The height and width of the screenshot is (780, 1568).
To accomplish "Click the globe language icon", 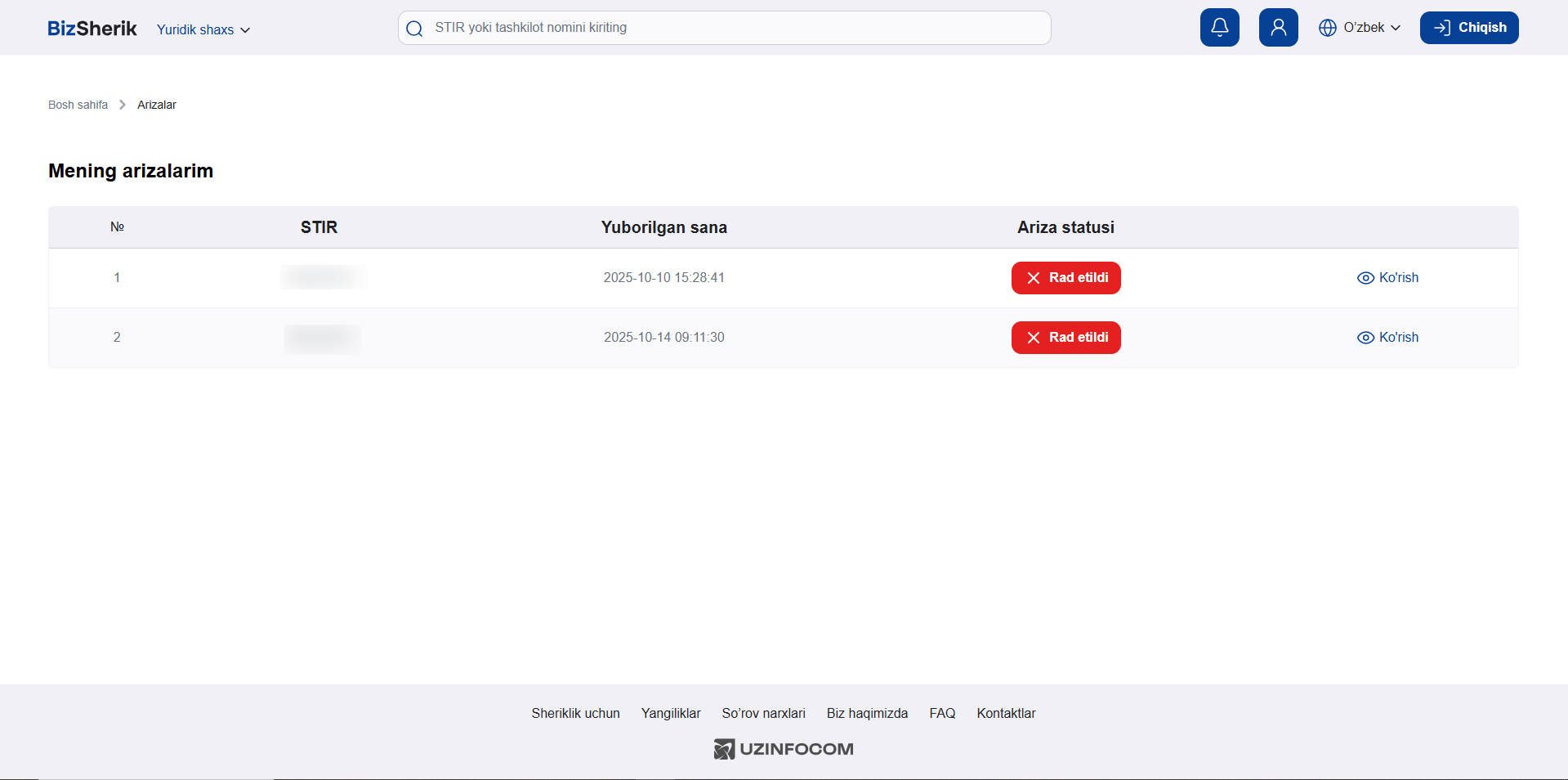I will pyautogui.click(x=1328, y=27).
